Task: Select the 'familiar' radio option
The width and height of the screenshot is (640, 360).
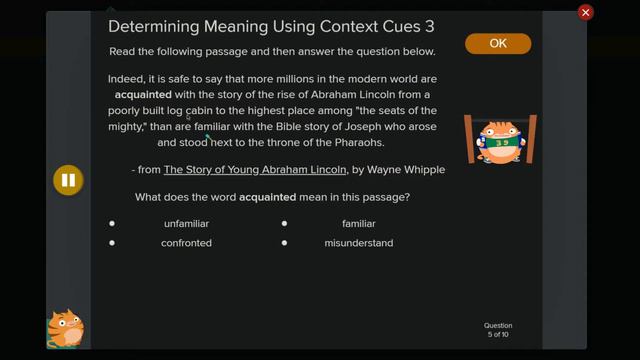Action: coord(284,224)
